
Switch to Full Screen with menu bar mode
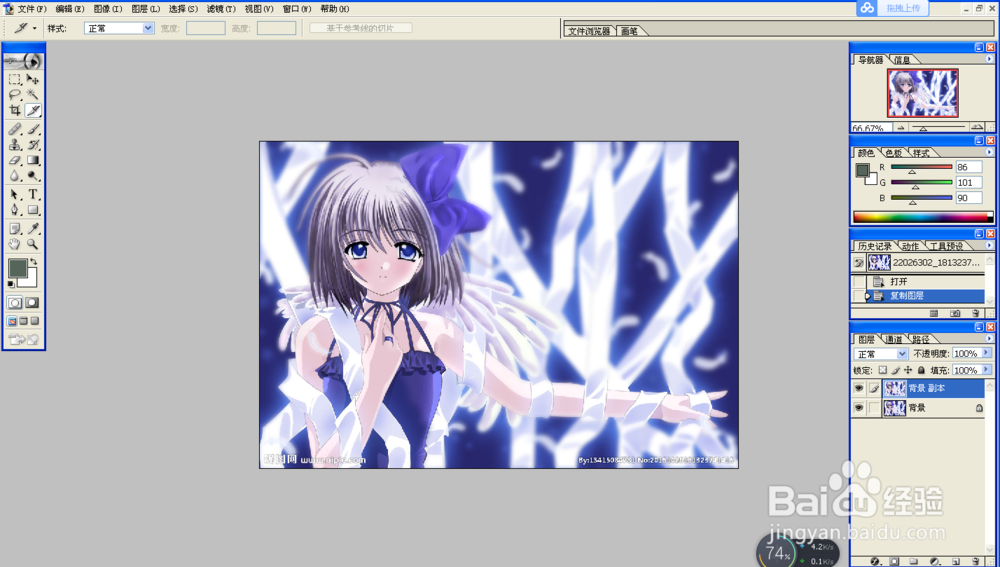pos(24,321)
